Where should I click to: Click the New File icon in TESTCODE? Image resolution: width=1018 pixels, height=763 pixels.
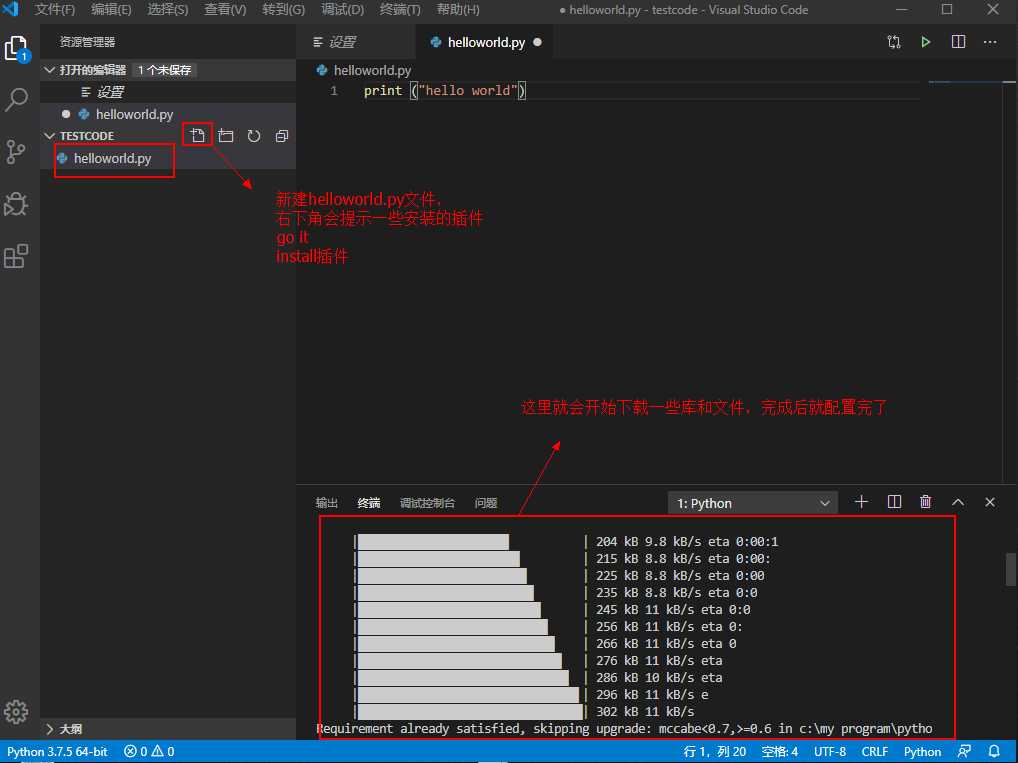click(x=197, y=135)
